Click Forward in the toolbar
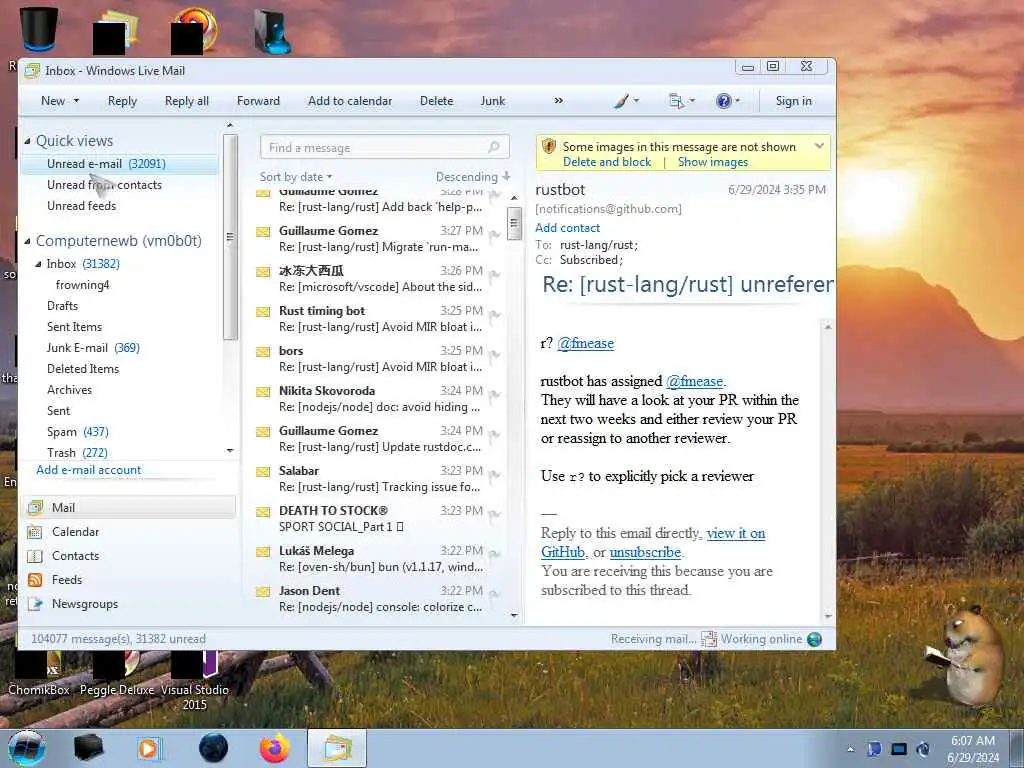The width and height of the screenshot is (1024, 768). coord(258,101)
